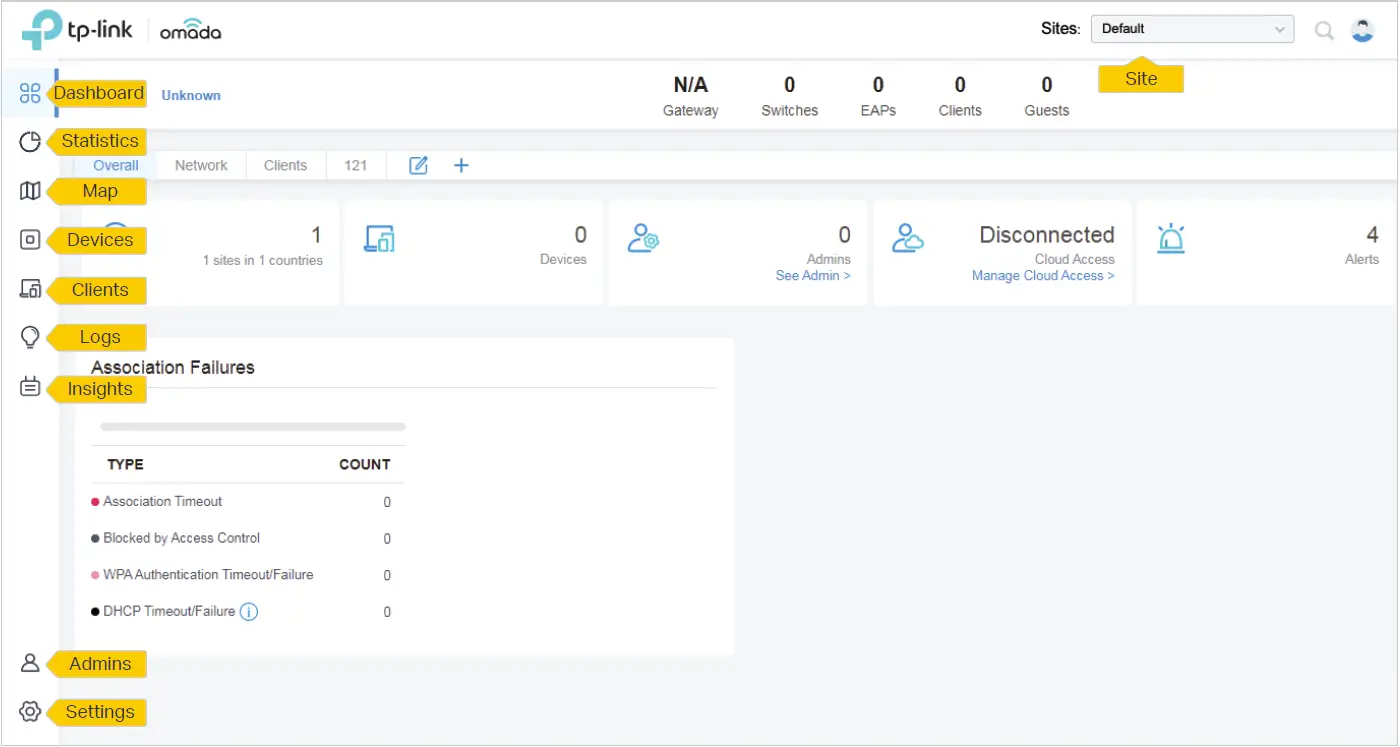Select the DHCP Timeout/Failure row label
The width and height of the screenshot is (1400, 747).
click(x=169, y=611)
